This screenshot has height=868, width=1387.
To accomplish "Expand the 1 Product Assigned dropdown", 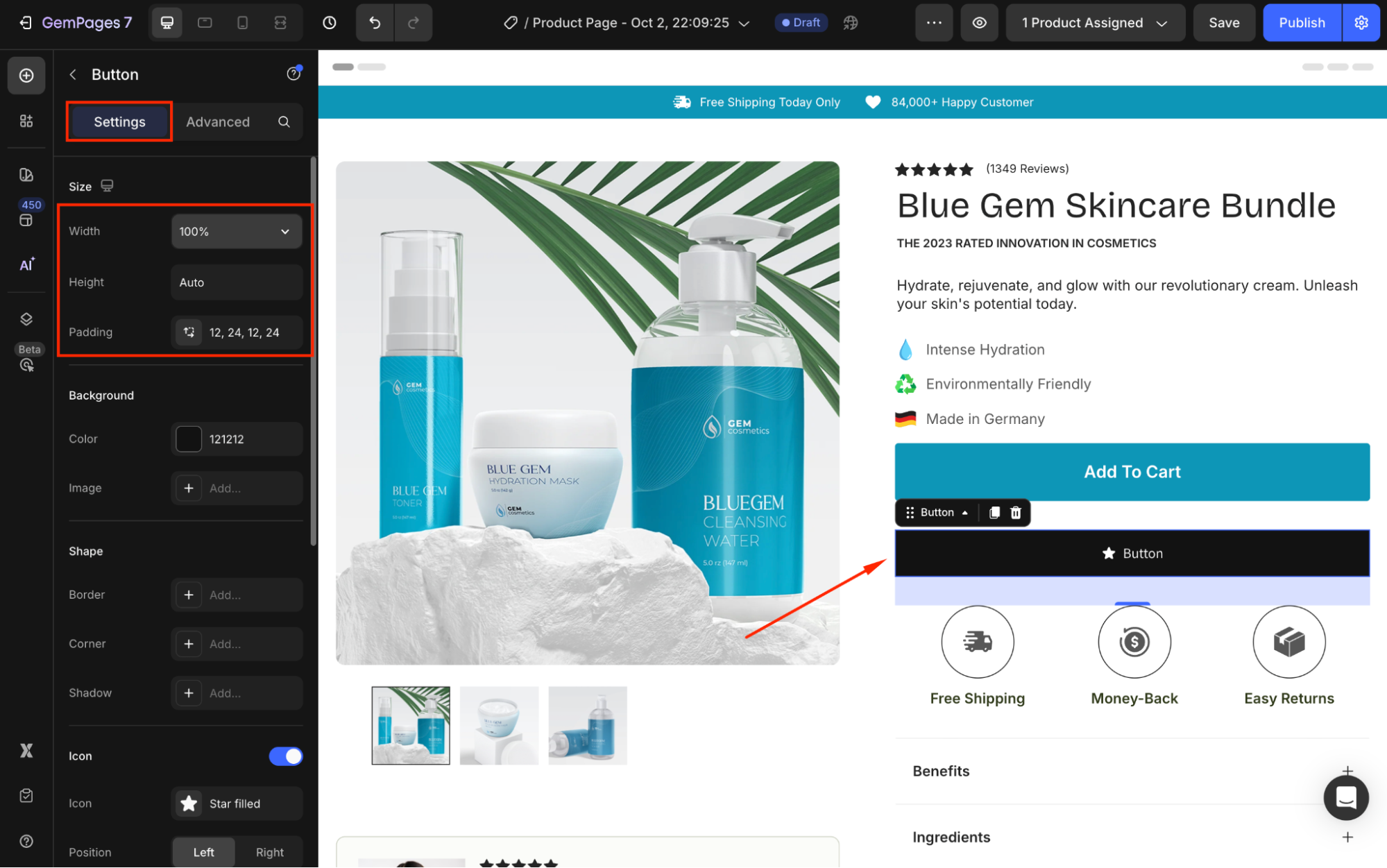I will (x=1094, y=23).
